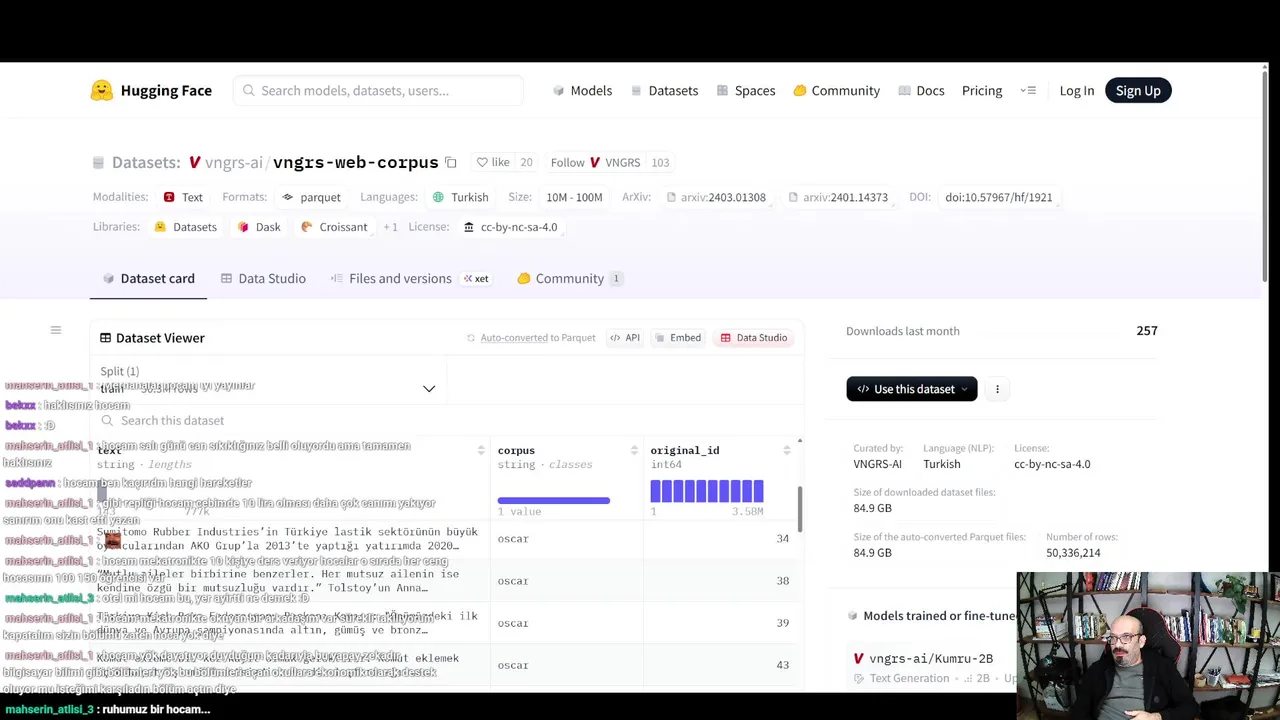
Task: Click the Log In link
Action: pos(1077,91)
